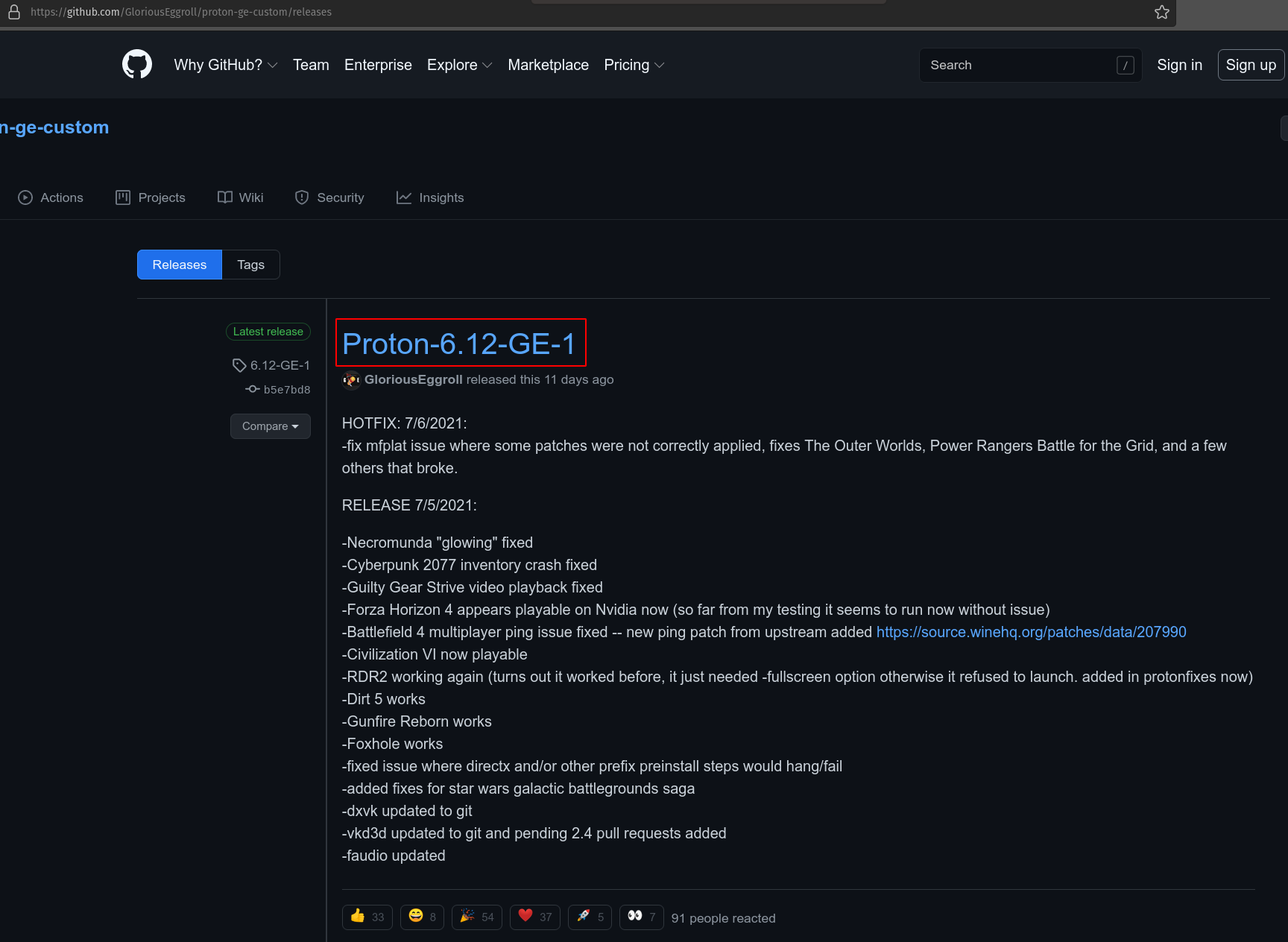
Task: Open the Projects tab
Action: coord(151,197)
